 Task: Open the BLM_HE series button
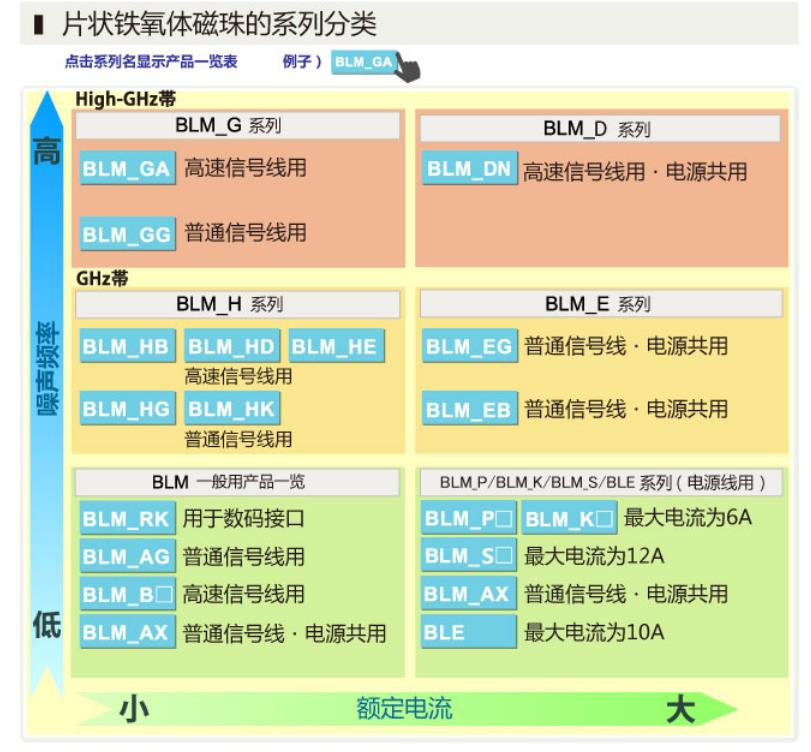pyautogui.click(x=335, y=347)
